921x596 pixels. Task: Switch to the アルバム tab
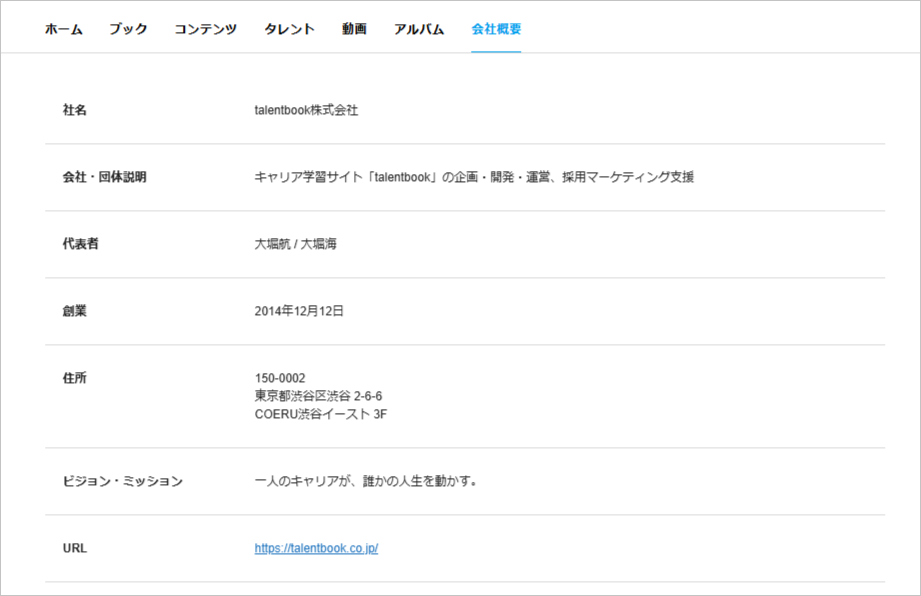pos(419,29)
